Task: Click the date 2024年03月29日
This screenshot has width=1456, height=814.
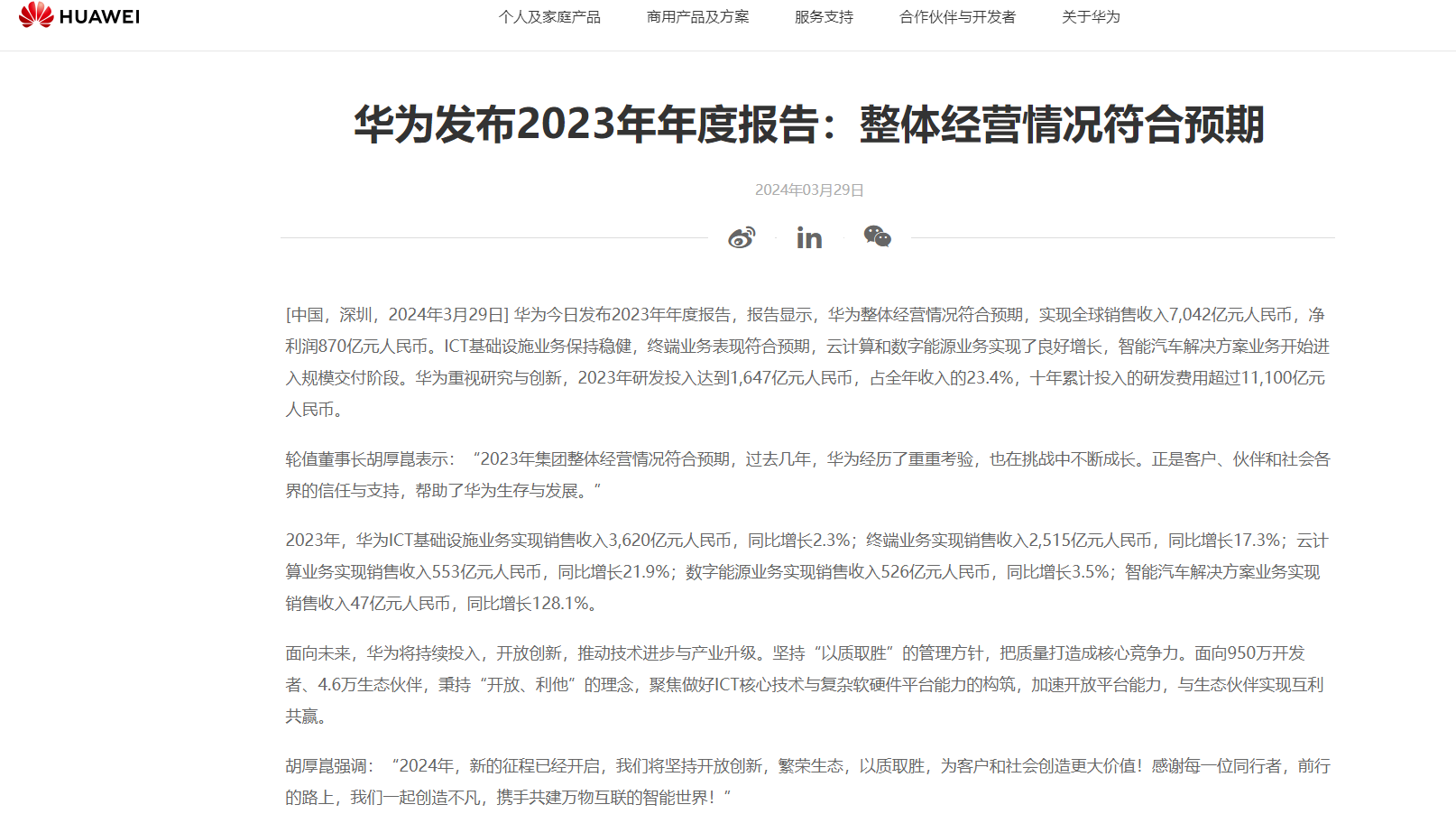Action: pyautogui.click(x=809, y=190)
